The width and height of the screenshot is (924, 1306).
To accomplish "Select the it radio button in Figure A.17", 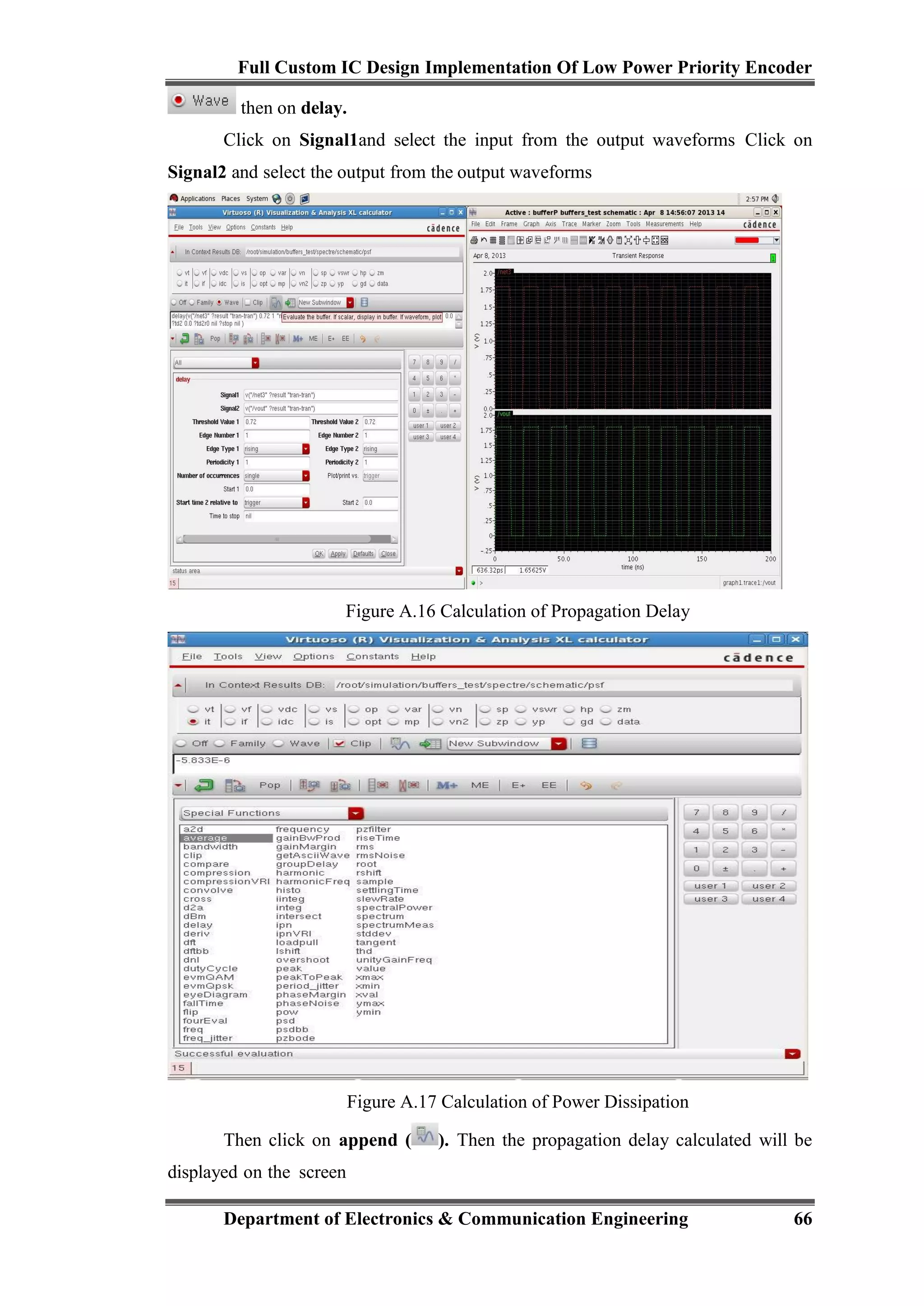I will (193, 722).
